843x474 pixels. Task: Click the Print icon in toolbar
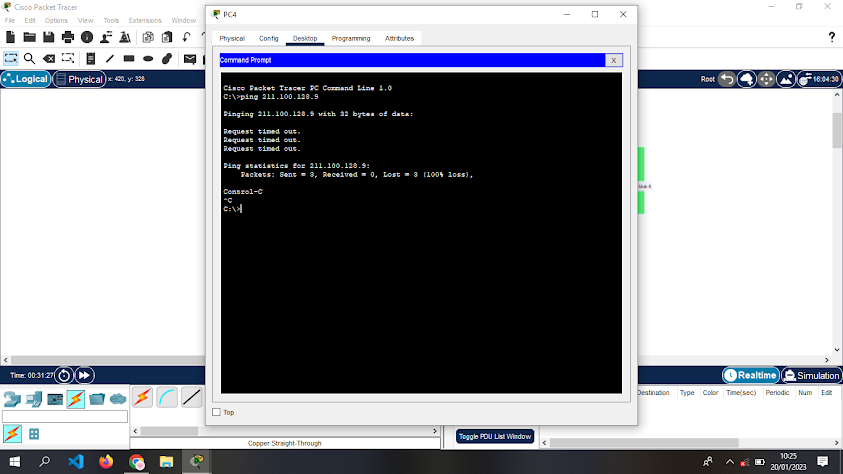[68, 37]
